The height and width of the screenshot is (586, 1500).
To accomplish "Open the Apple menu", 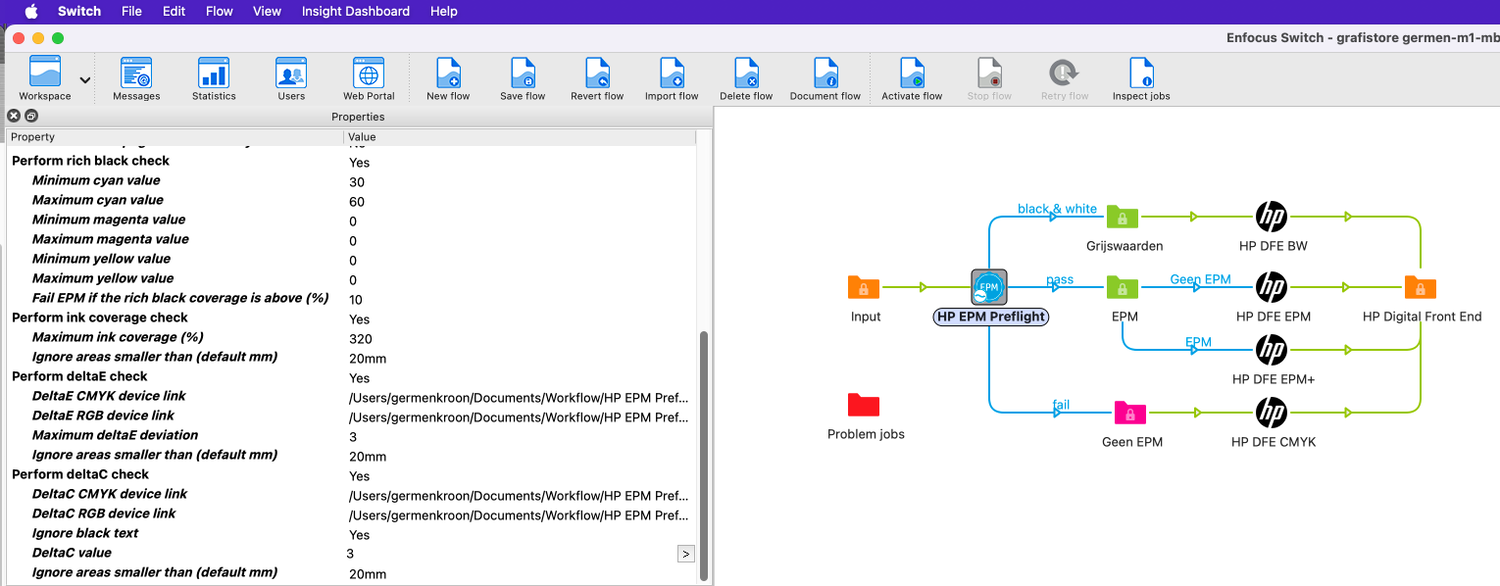I will 31,11.
